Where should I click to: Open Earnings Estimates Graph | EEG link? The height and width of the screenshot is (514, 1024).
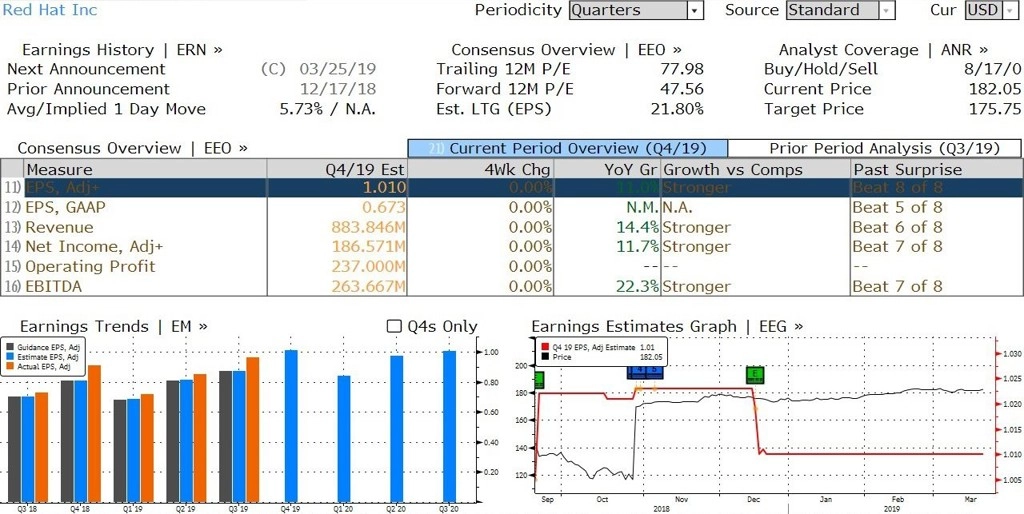pos(667,326)
